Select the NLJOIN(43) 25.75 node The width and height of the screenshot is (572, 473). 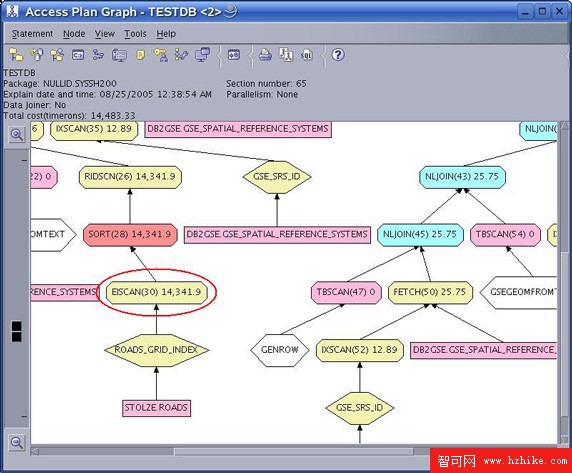coord(462,177)
